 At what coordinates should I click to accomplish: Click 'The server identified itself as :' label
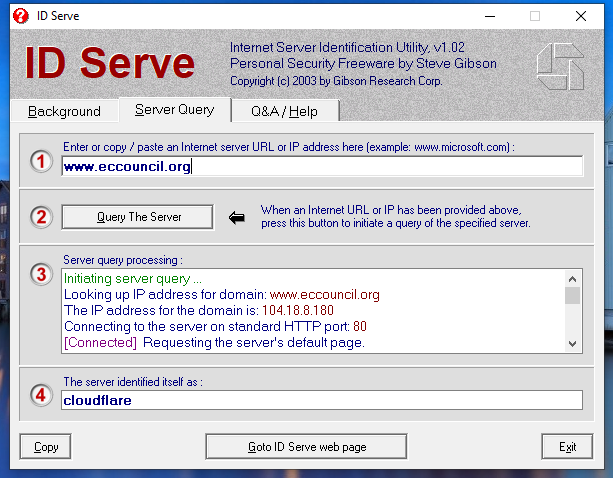pyautogui.click(x=133, y=382)
